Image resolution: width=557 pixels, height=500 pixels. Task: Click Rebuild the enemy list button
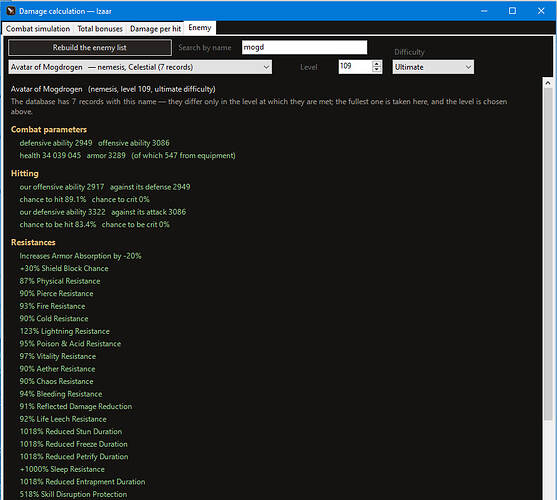[x=90, y=48]
